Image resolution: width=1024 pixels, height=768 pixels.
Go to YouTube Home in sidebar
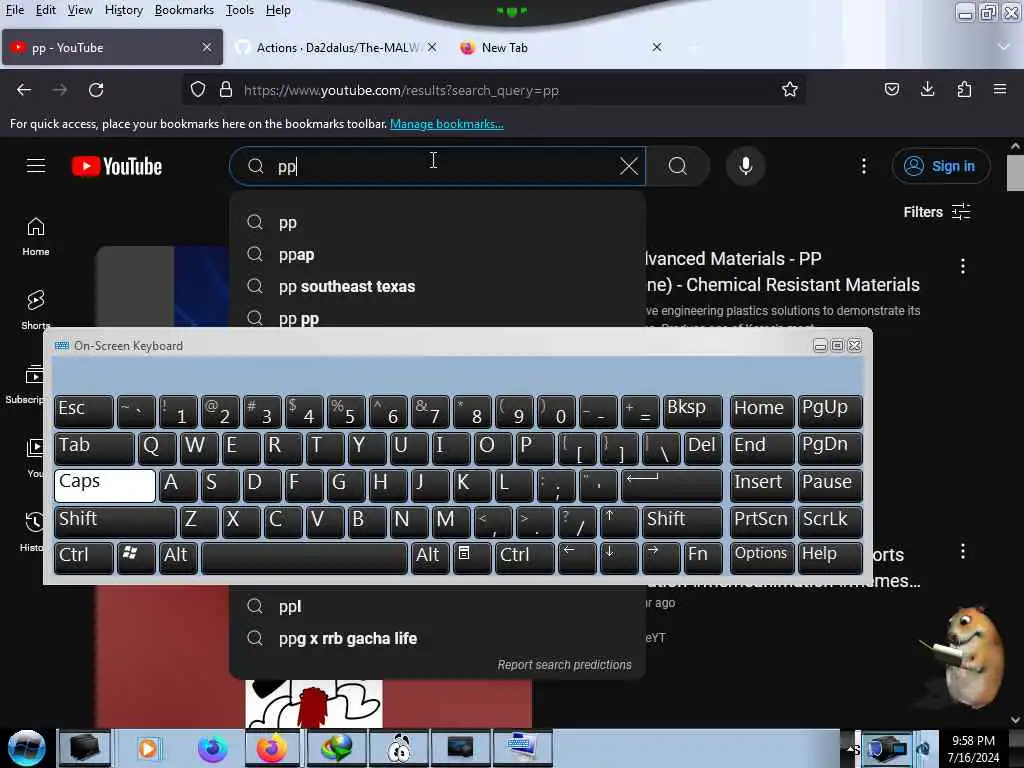tap(36, 236)
